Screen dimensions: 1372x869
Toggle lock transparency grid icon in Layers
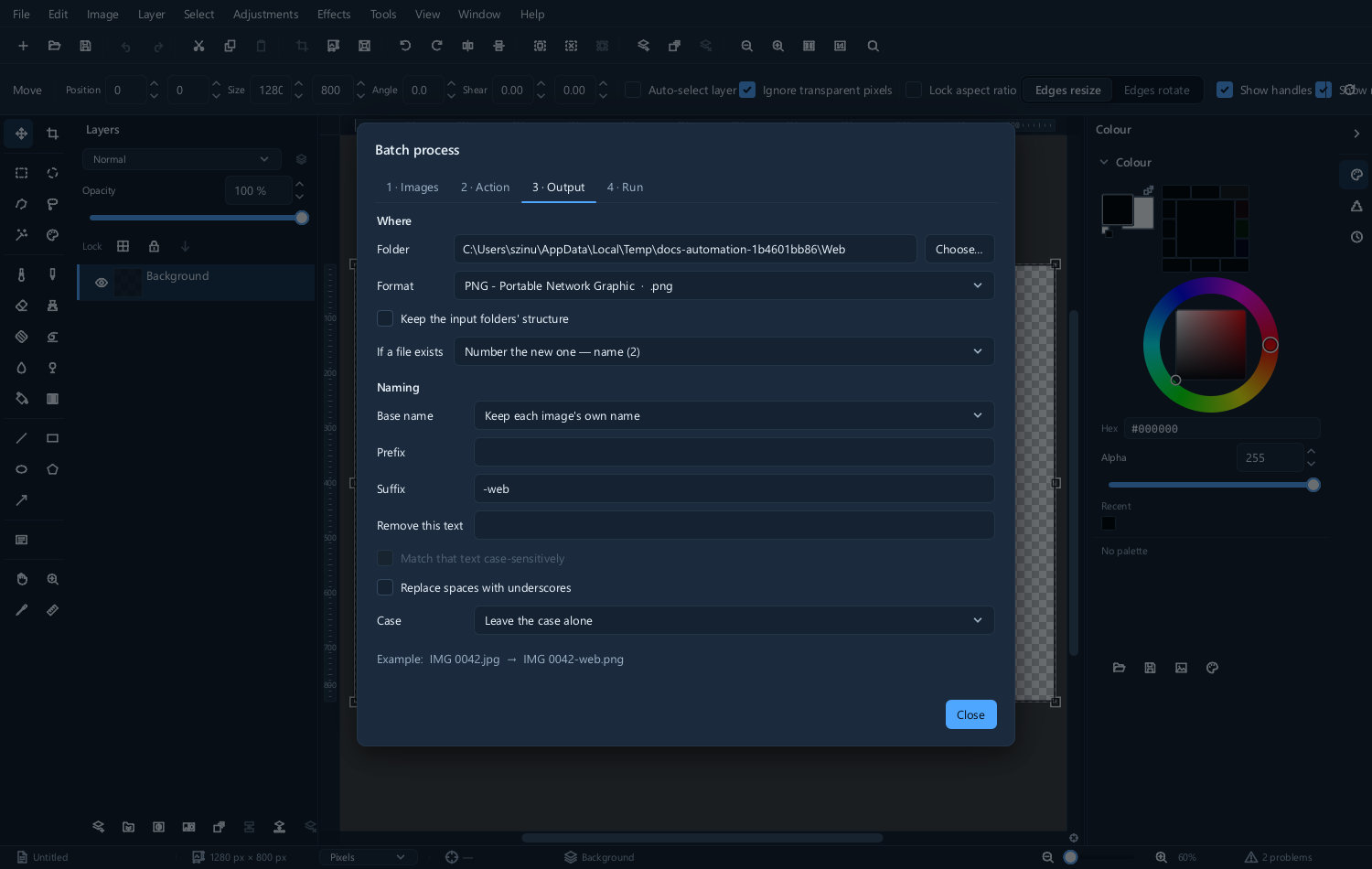[x=123, y=246]
